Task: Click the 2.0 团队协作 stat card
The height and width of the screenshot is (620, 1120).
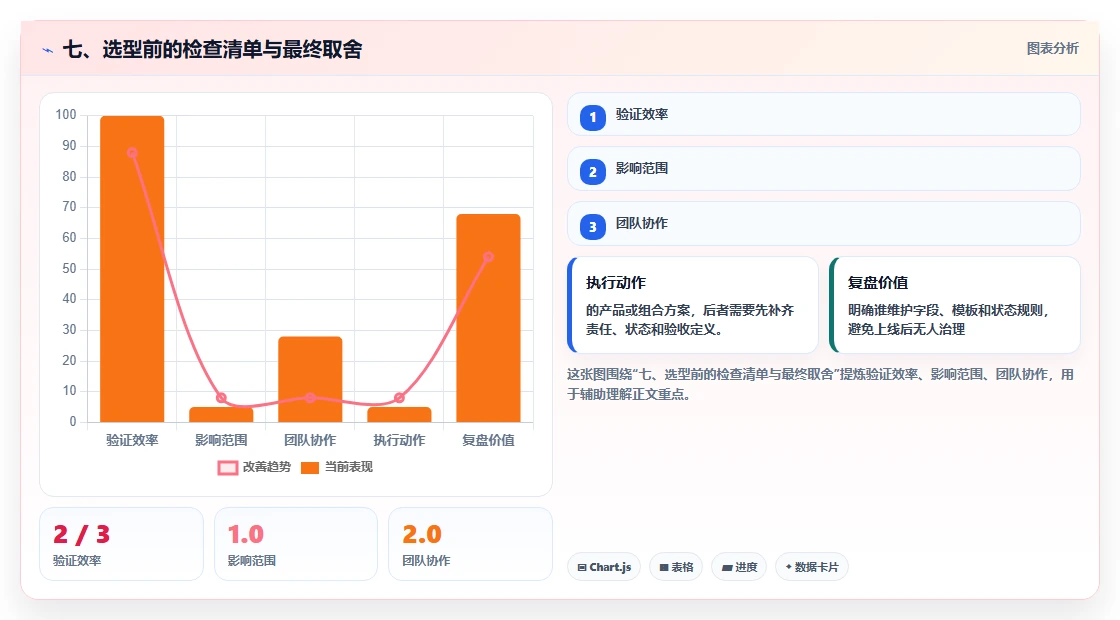Action: pyautogui.click(x=471, y=544)
